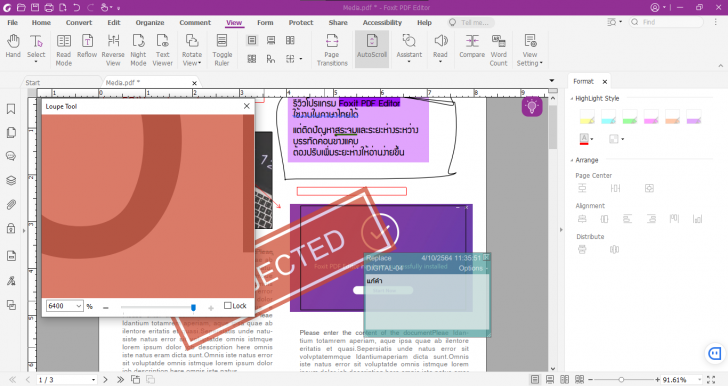Screen dimensions: 728x386
Task: Jump to the last page
Action: click(120, 379)
